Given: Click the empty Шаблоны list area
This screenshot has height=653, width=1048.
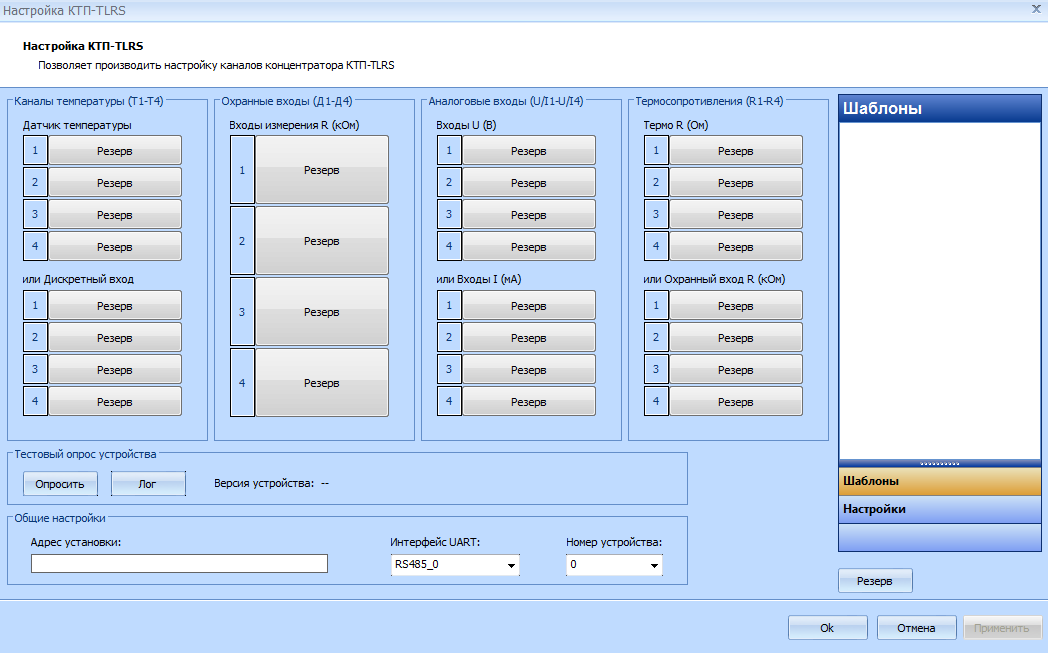Looking at the screenshot, I should click(x=940, y=291).
